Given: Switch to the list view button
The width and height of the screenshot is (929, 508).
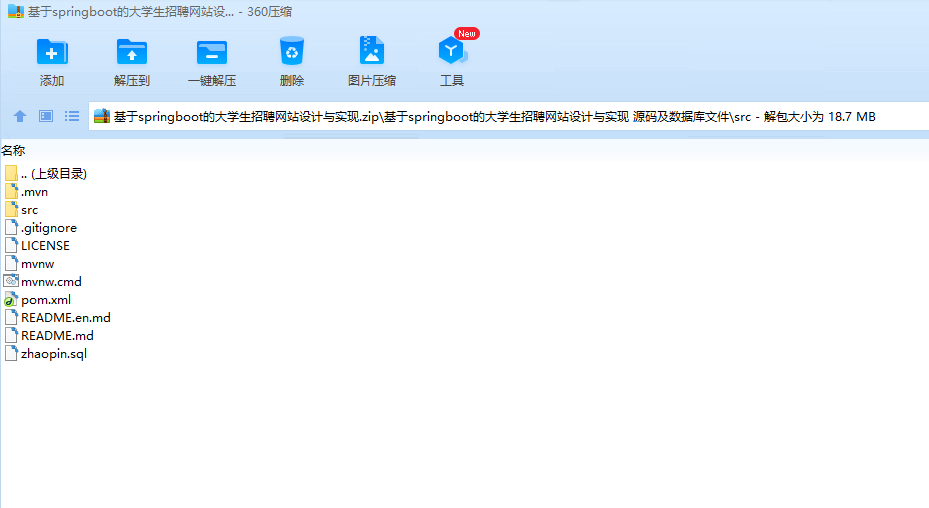Looking at the screenshot, I should pyautogui.click(x=72, y=116).
